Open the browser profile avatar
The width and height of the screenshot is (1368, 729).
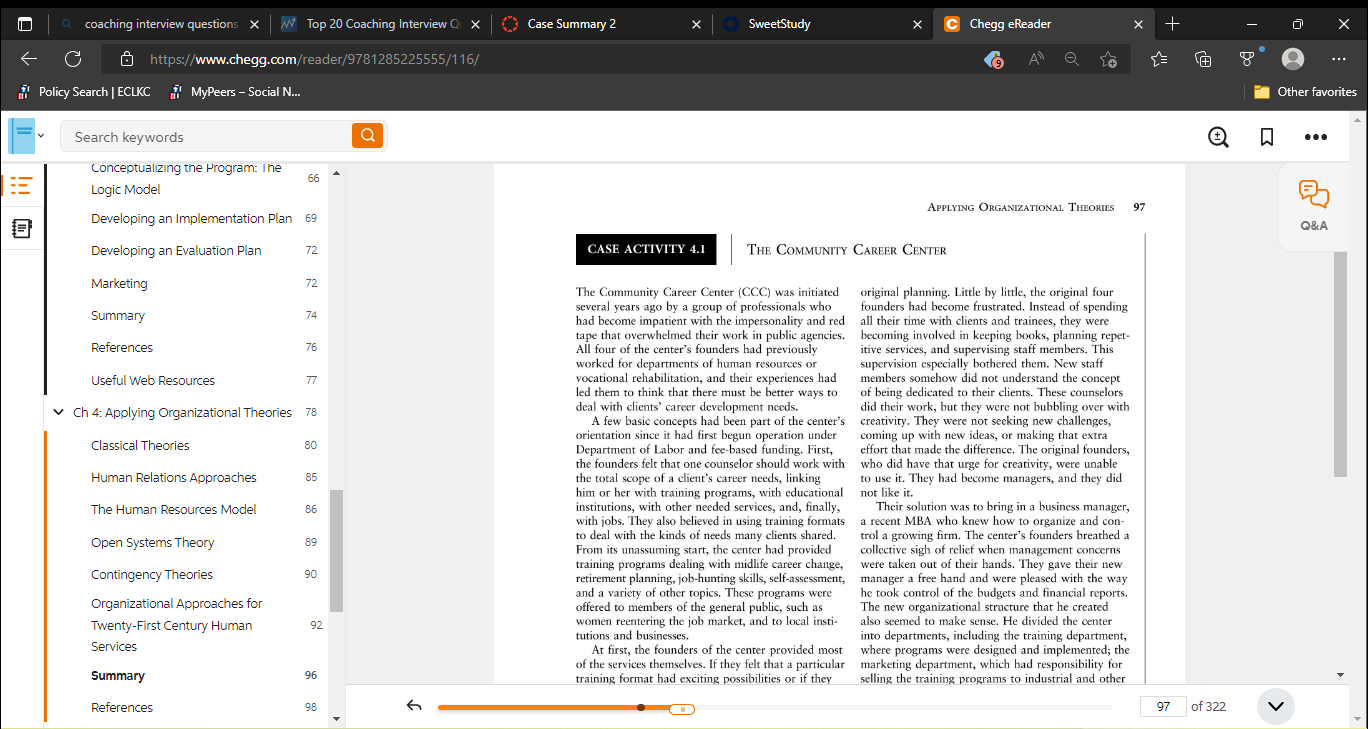pos(1293,59)
